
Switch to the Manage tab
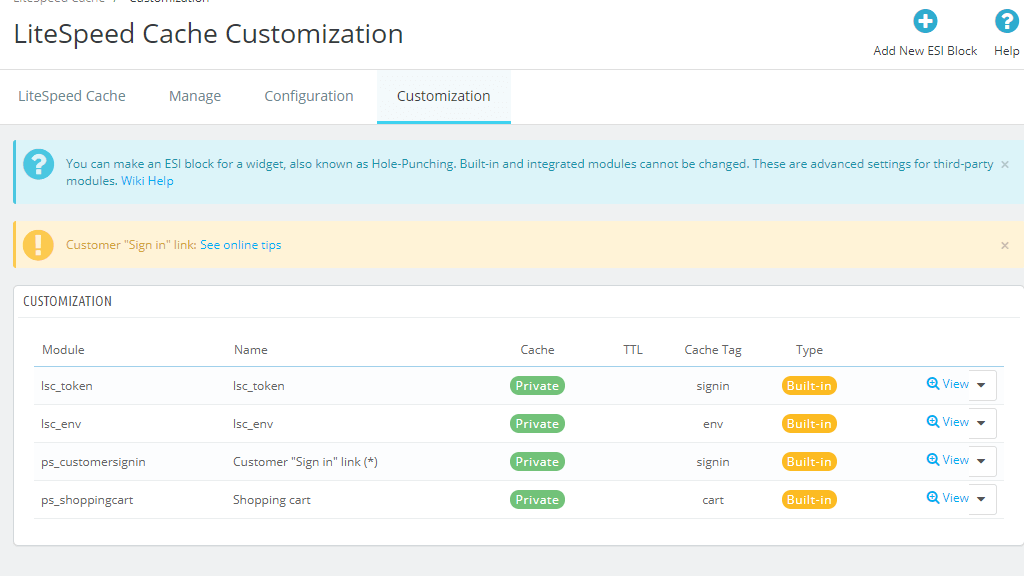195,96
